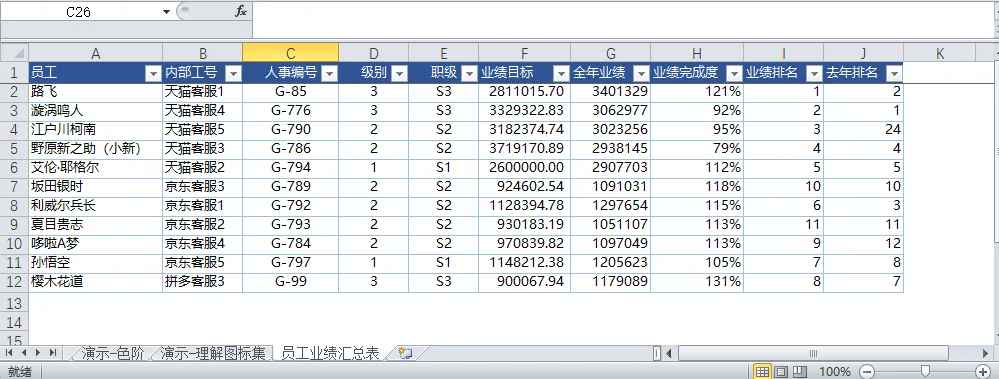Select column A header
This screenshot has width=999, height=379.
(96, 54)
